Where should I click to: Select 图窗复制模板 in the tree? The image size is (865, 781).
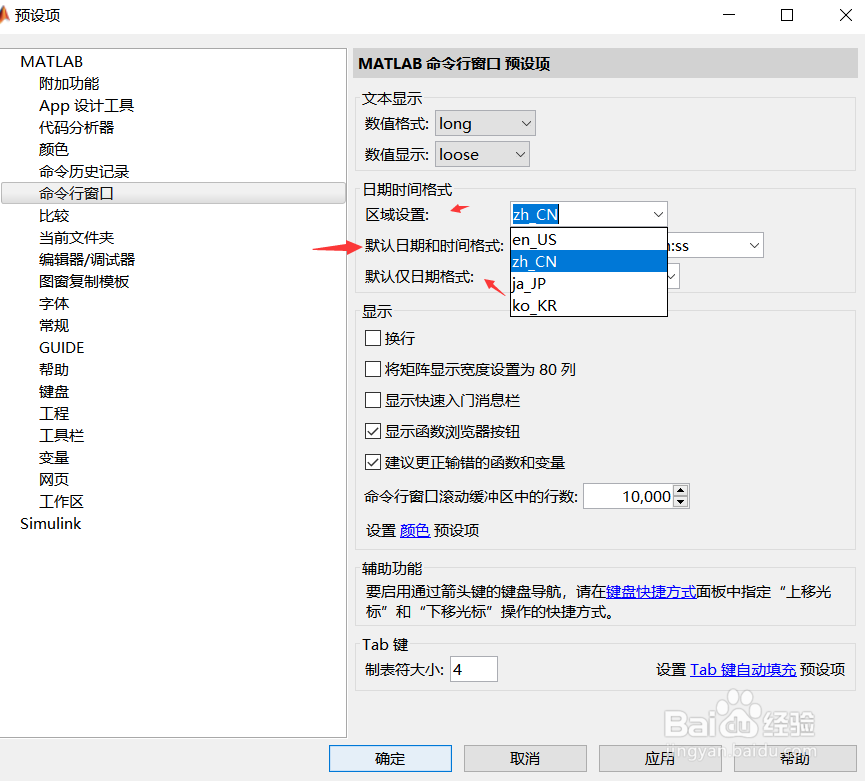point(84,282)
